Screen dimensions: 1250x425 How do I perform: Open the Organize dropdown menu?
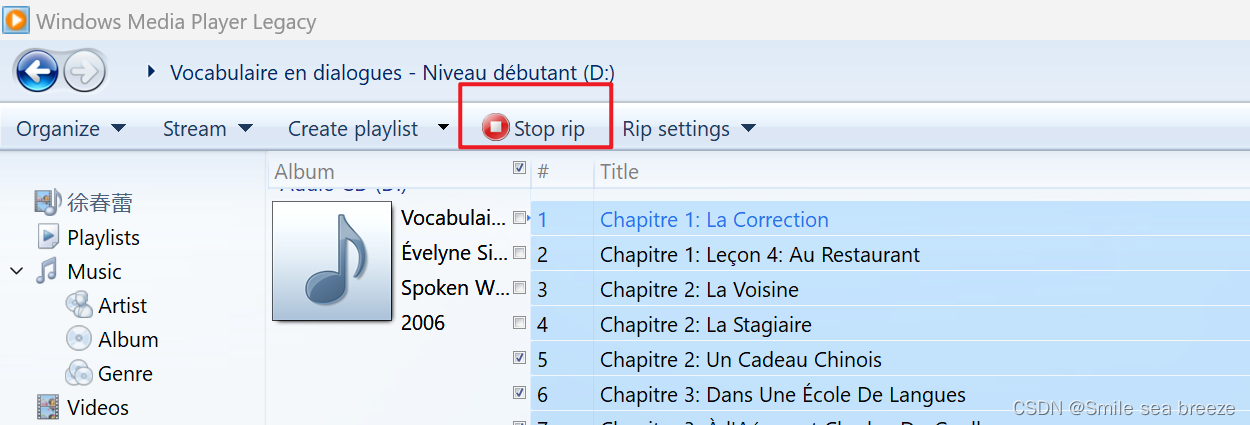(71, 129)
